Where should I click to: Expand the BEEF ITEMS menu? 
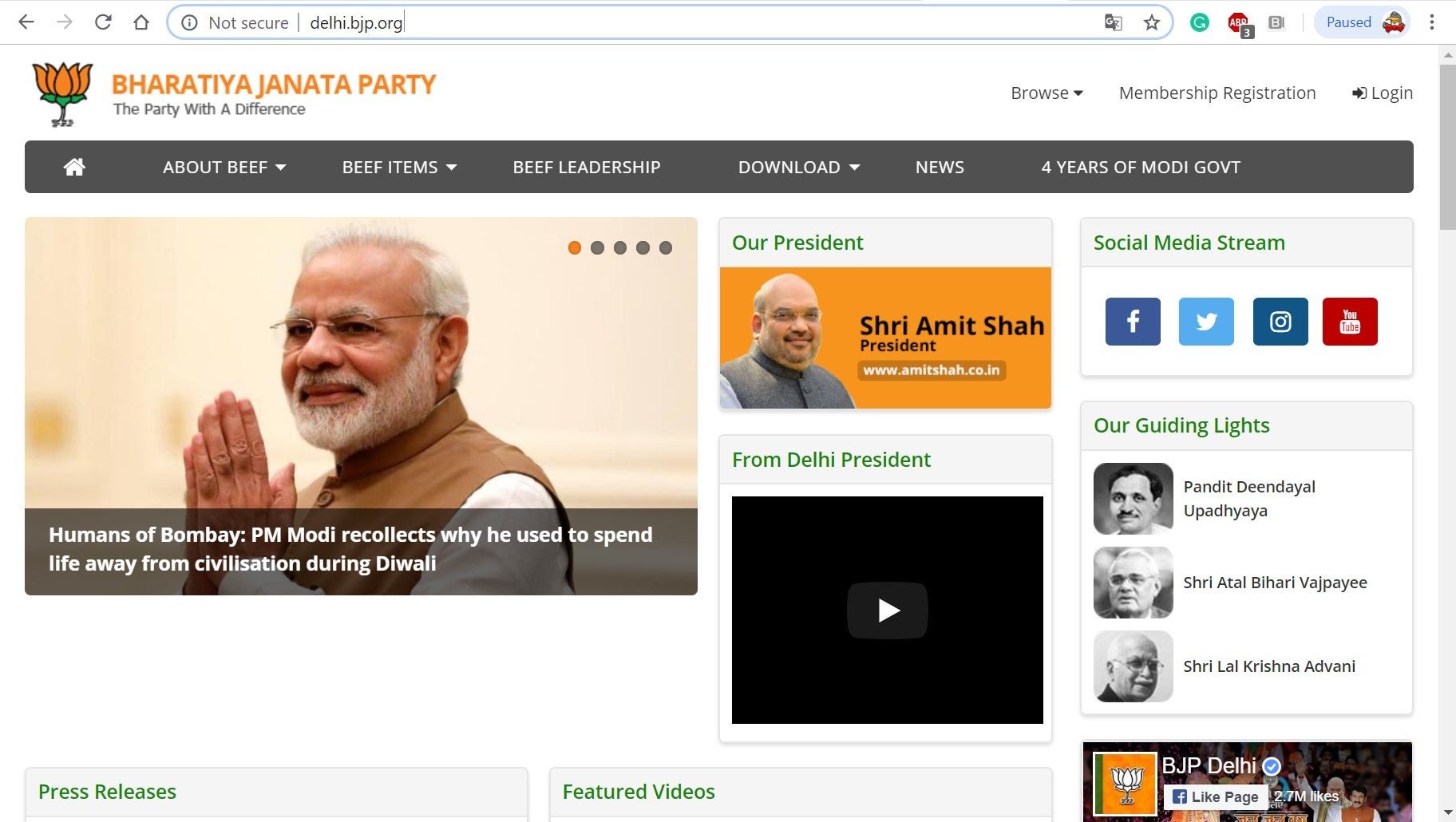tap(399, 167)
